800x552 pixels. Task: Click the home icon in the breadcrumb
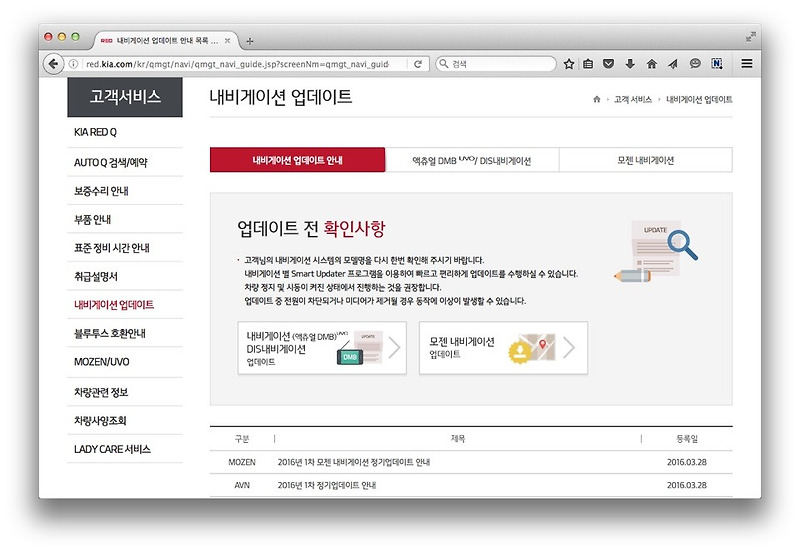[x=596, y=99]
